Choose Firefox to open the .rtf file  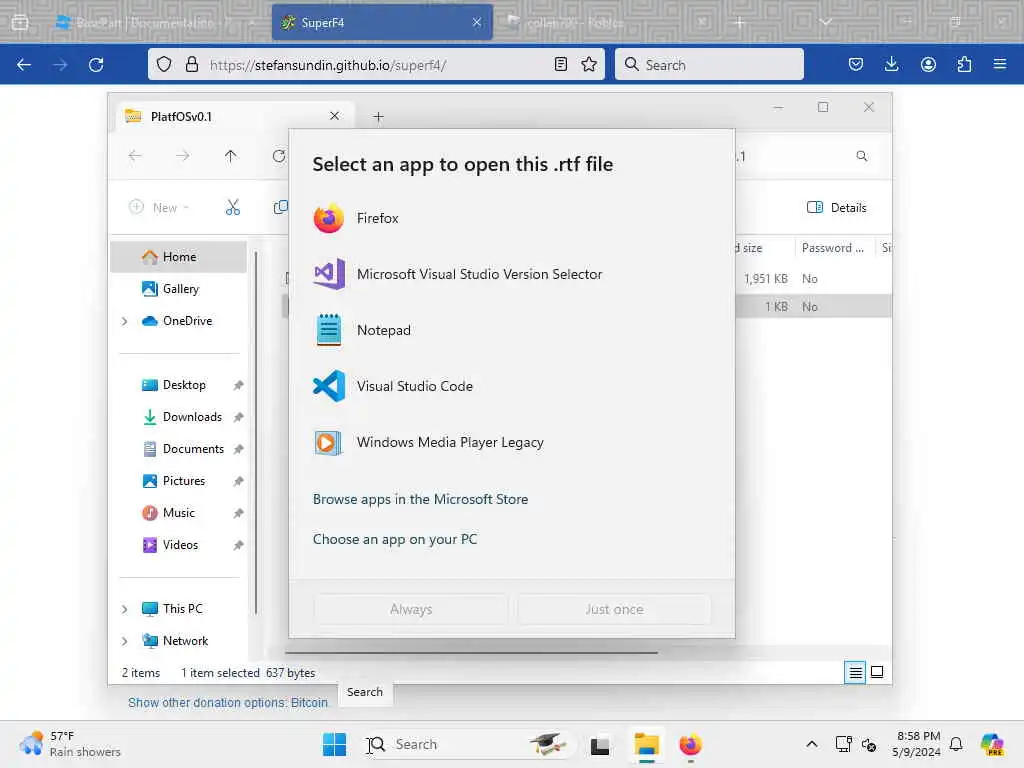(x=511, y=218)
